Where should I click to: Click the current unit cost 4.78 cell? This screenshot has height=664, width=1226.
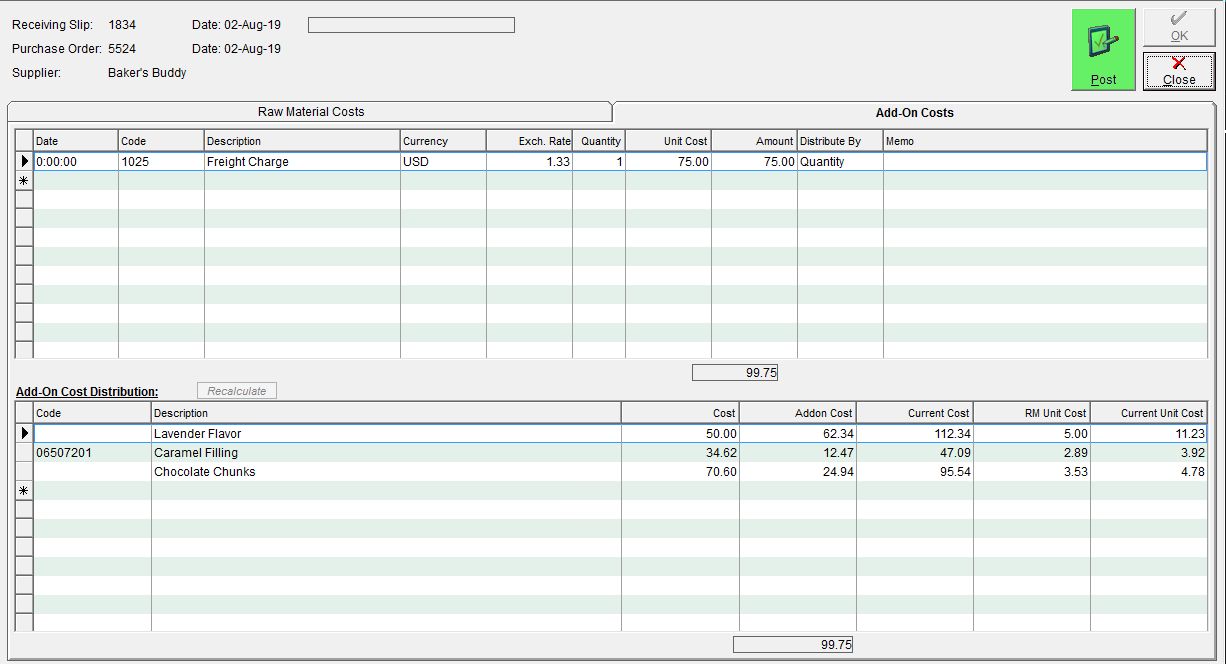(x=1149, y=472)
